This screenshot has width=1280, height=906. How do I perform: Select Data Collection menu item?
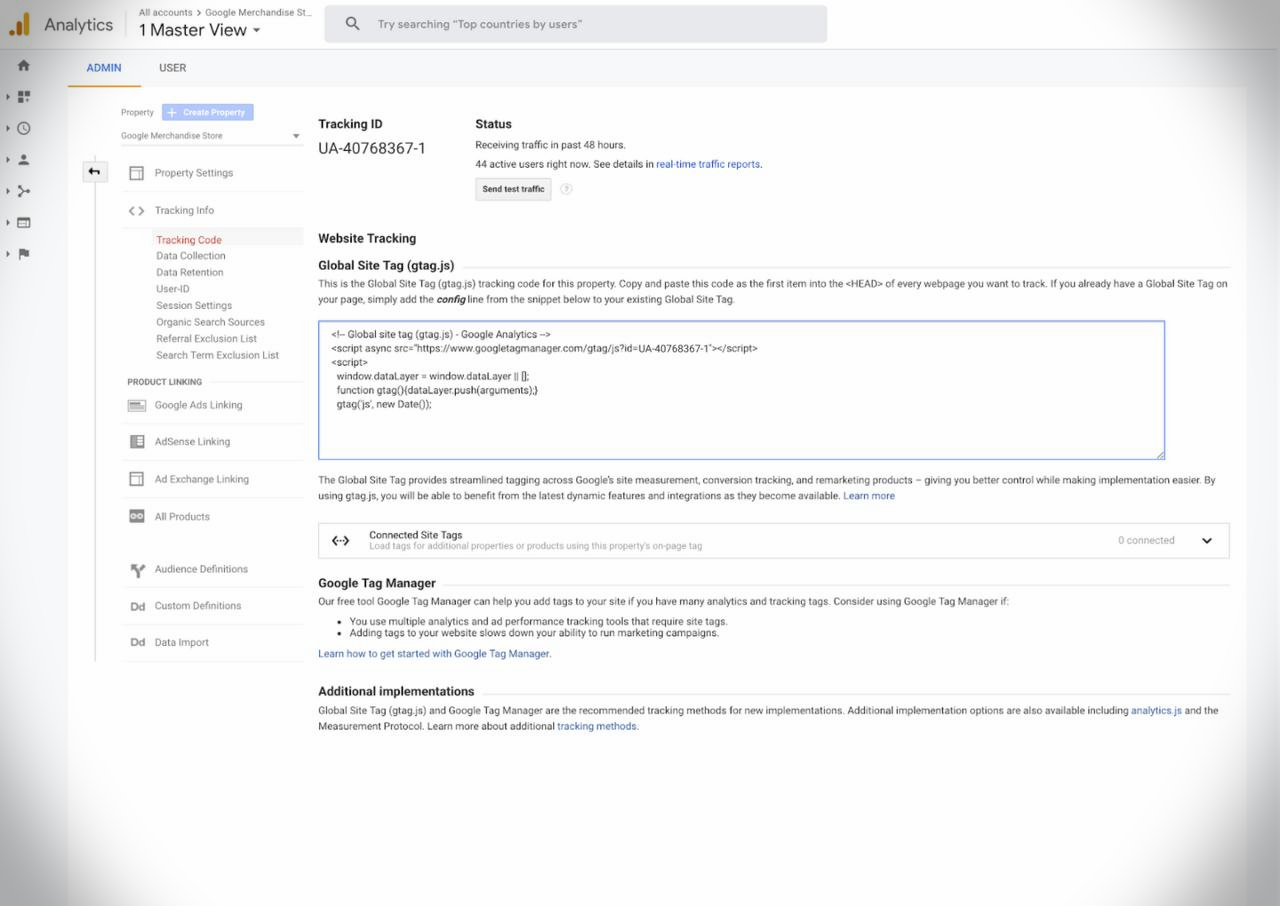click(191, 256)
